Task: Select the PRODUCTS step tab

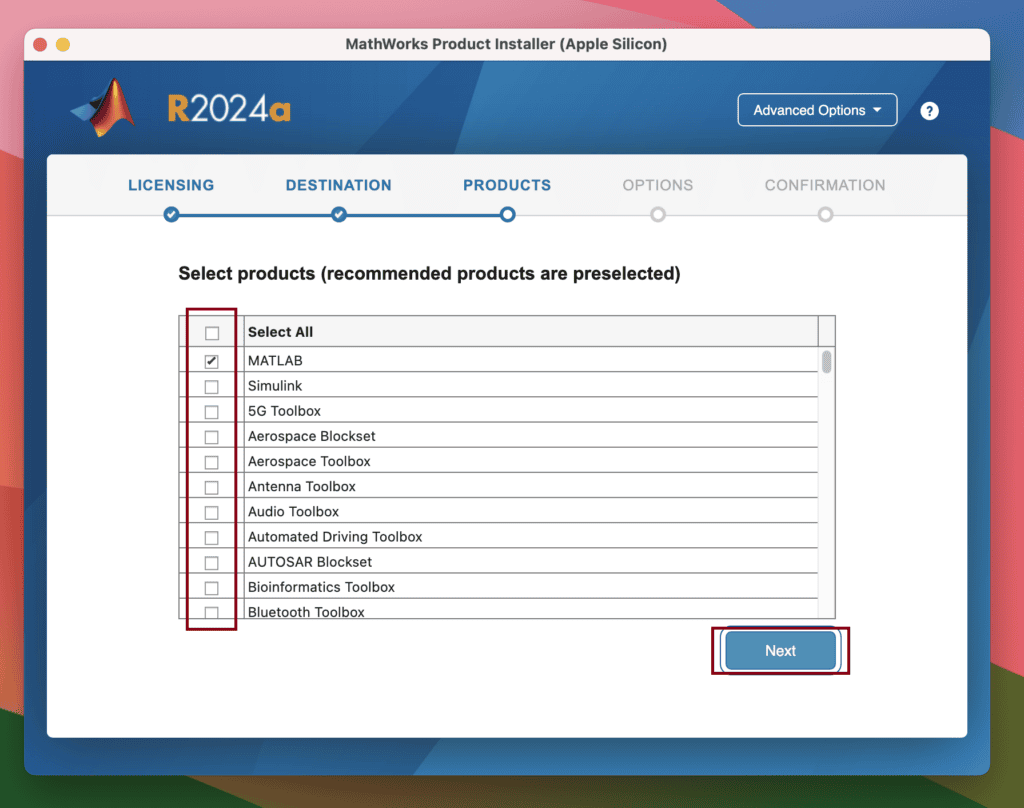Action: [x=507, y=186]
